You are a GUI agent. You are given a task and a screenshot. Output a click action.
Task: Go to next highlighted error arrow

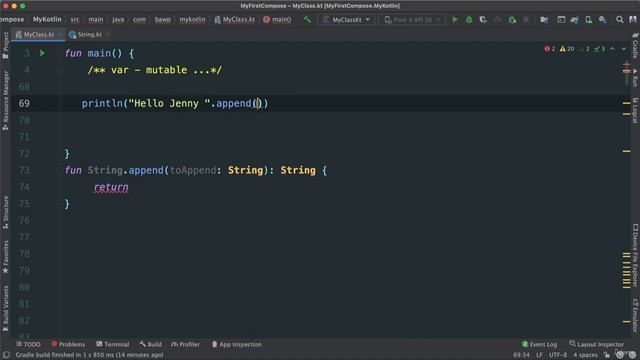pos(623,49)
